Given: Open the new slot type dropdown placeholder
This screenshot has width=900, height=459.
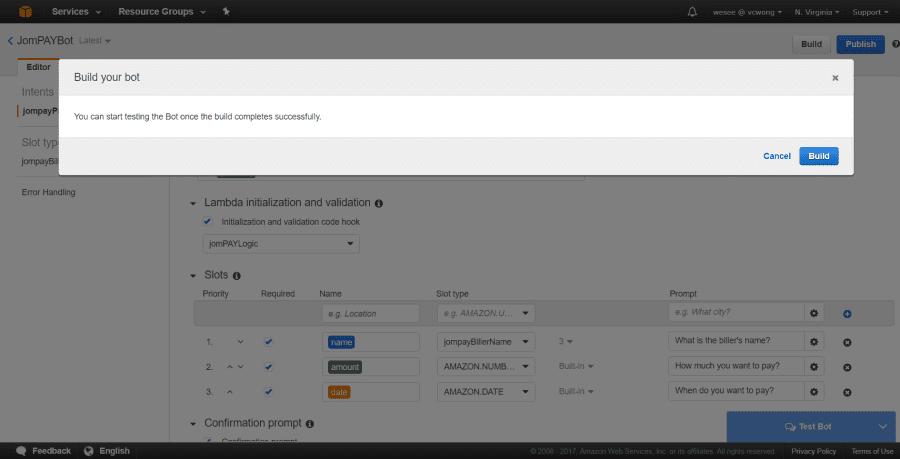Looking at the screenshot, I should click(x=486, y=313).
